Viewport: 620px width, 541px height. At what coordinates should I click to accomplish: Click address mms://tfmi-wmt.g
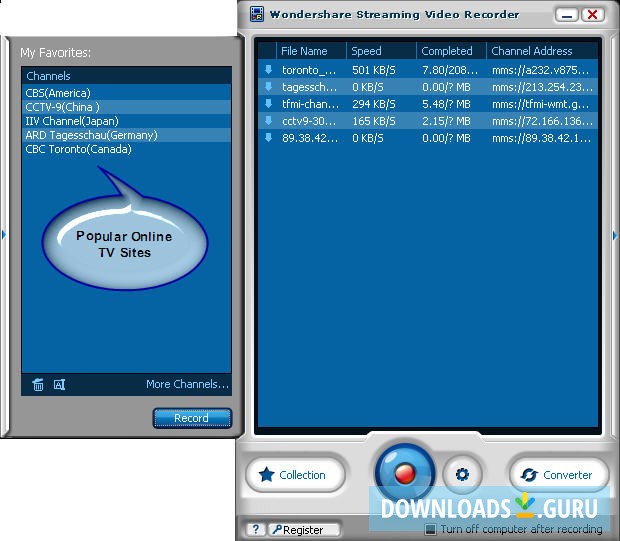(x=541, y=104)
